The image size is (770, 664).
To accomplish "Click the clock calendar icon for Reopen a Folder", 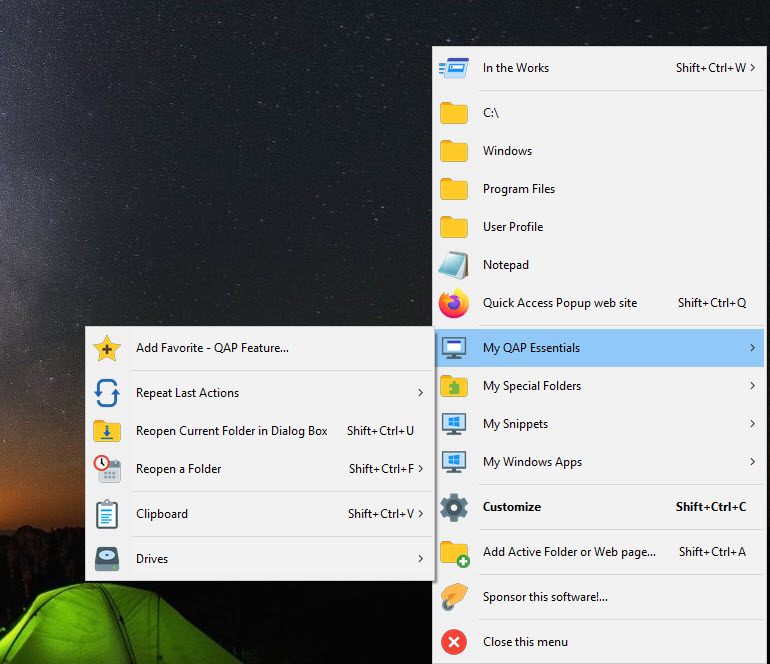I will [x=107, y=469].
